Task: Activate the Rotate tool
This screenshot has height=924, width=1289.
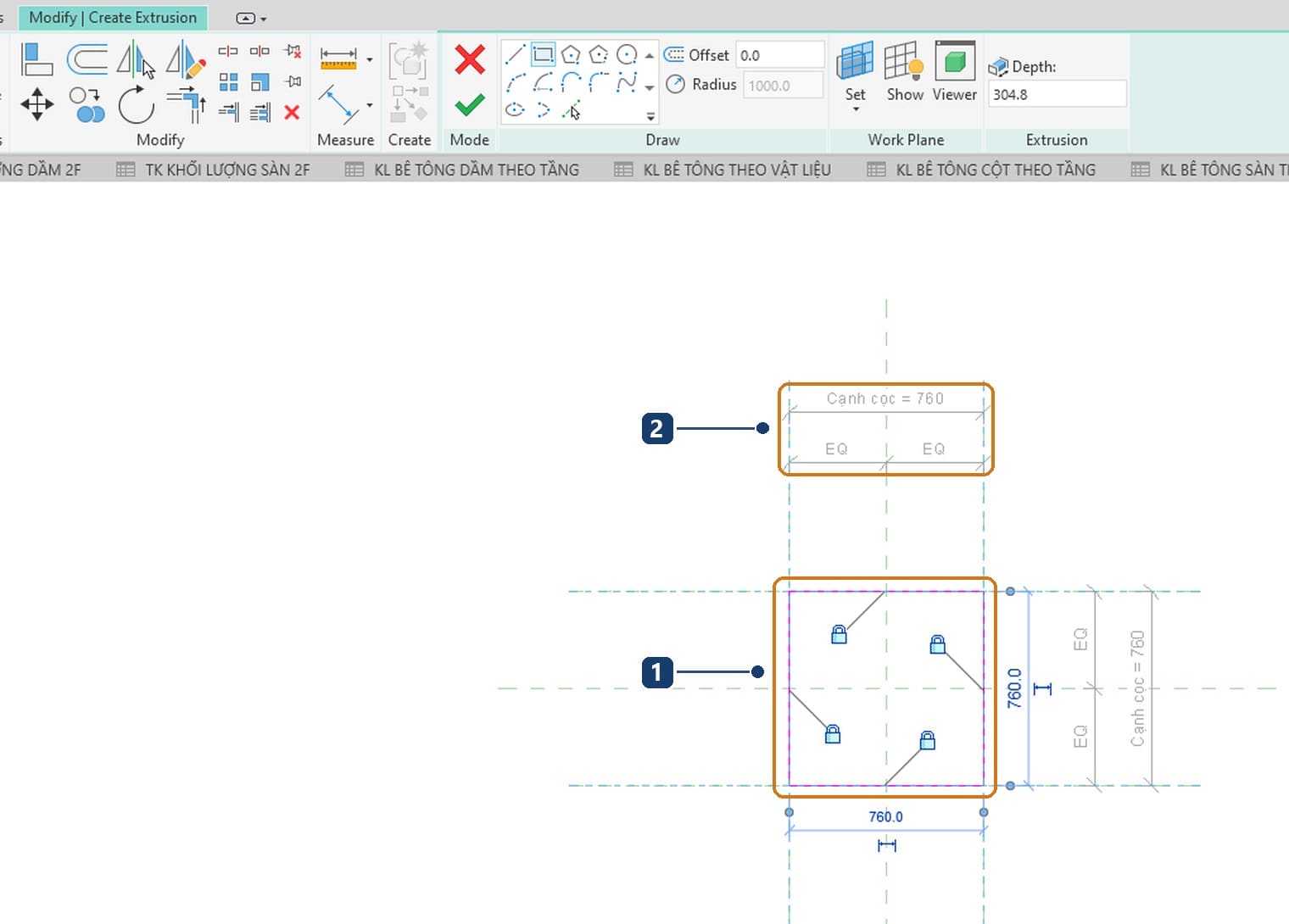Action: pyautogui.click(x=136, y=105)
